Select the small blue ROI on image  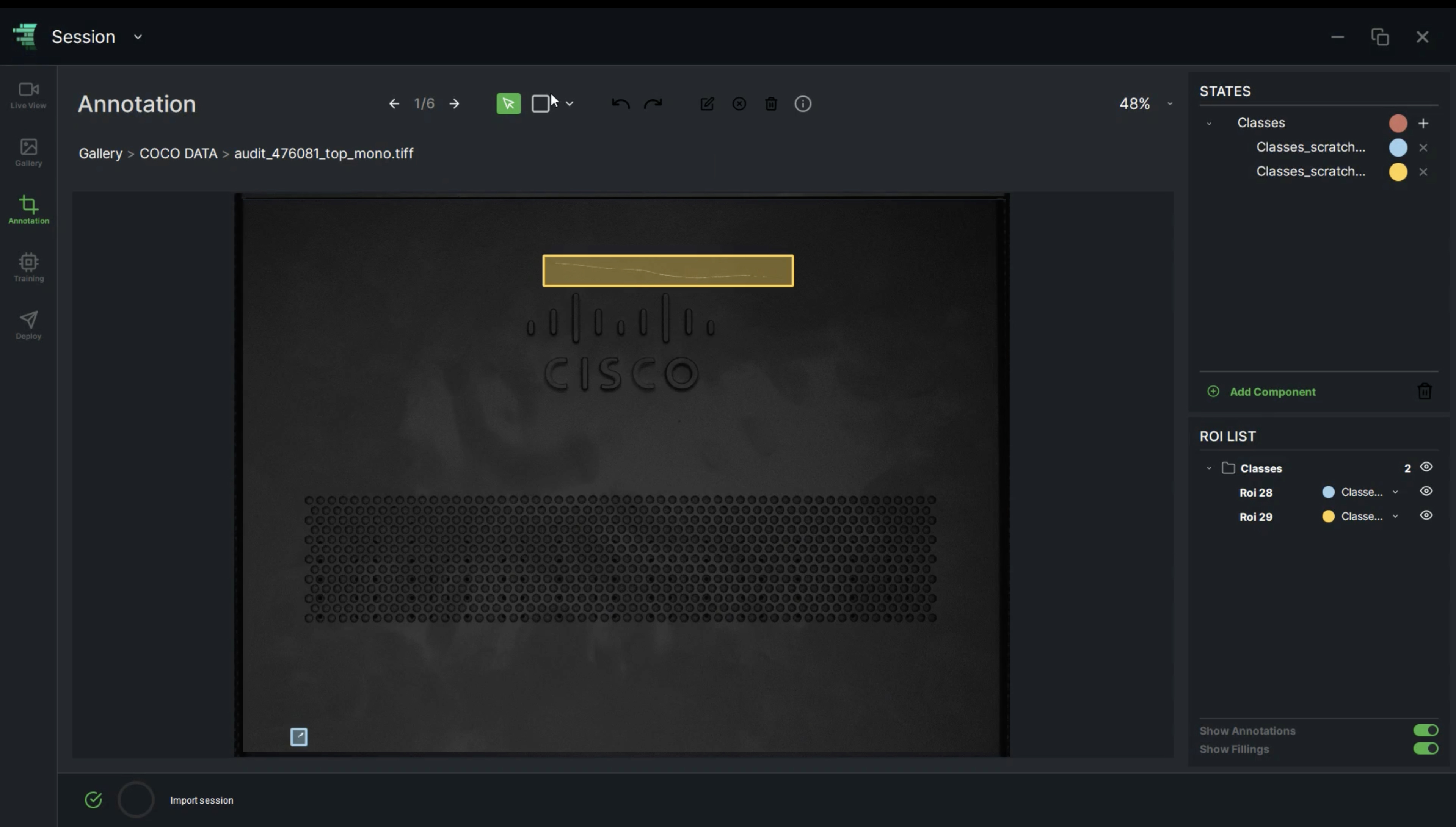click(x=299, y=737)
